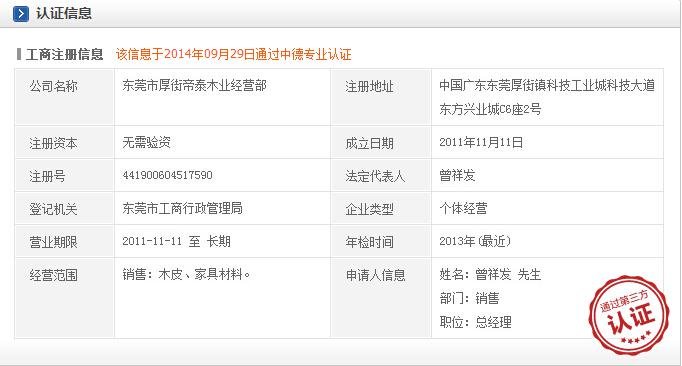Click the date 2011年11月11日

[481, 142]
